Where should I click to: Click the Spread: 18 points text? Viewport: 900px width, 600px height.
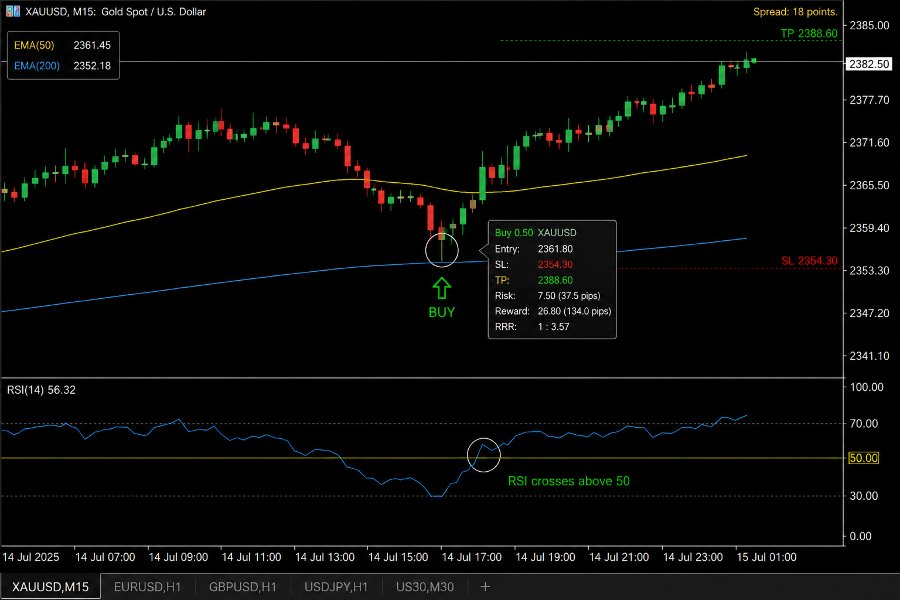pyautogui.click(x=795, y=11)
